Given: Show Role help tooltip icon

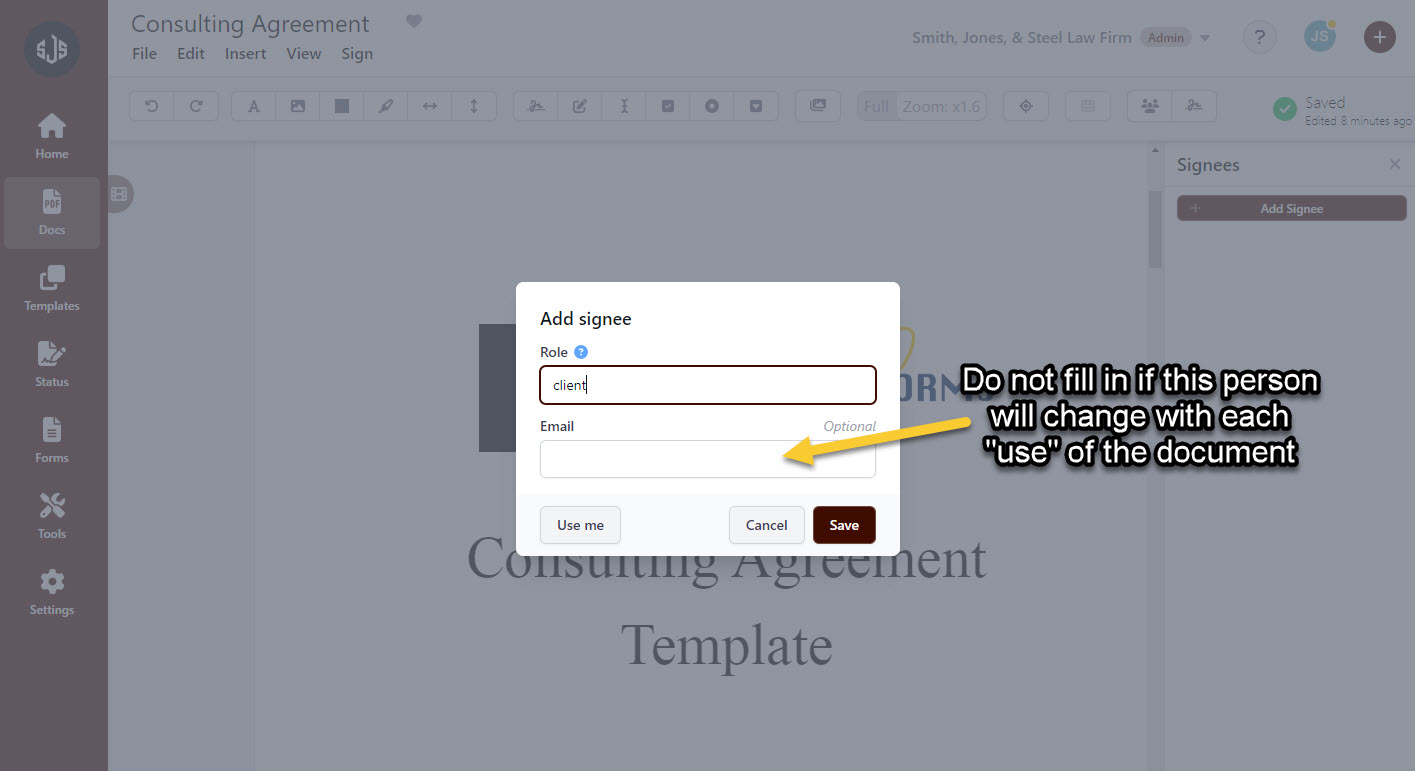Looking at the screenshot, I should point(581,352).
